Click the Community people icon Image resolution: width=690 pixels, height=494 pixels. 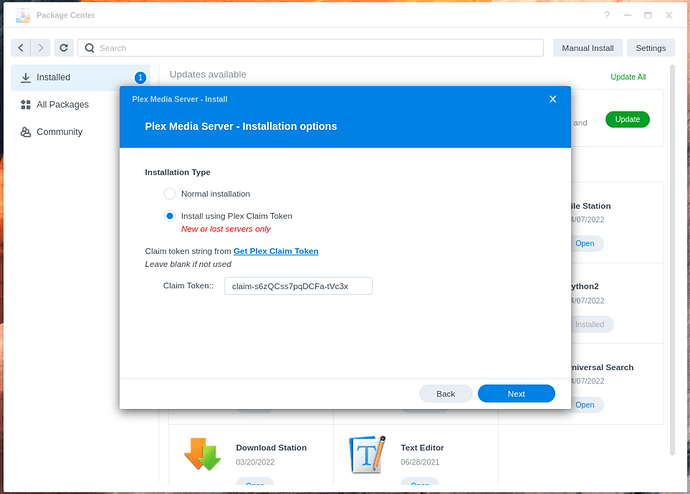pyautogui.click(x=26, y=132)
